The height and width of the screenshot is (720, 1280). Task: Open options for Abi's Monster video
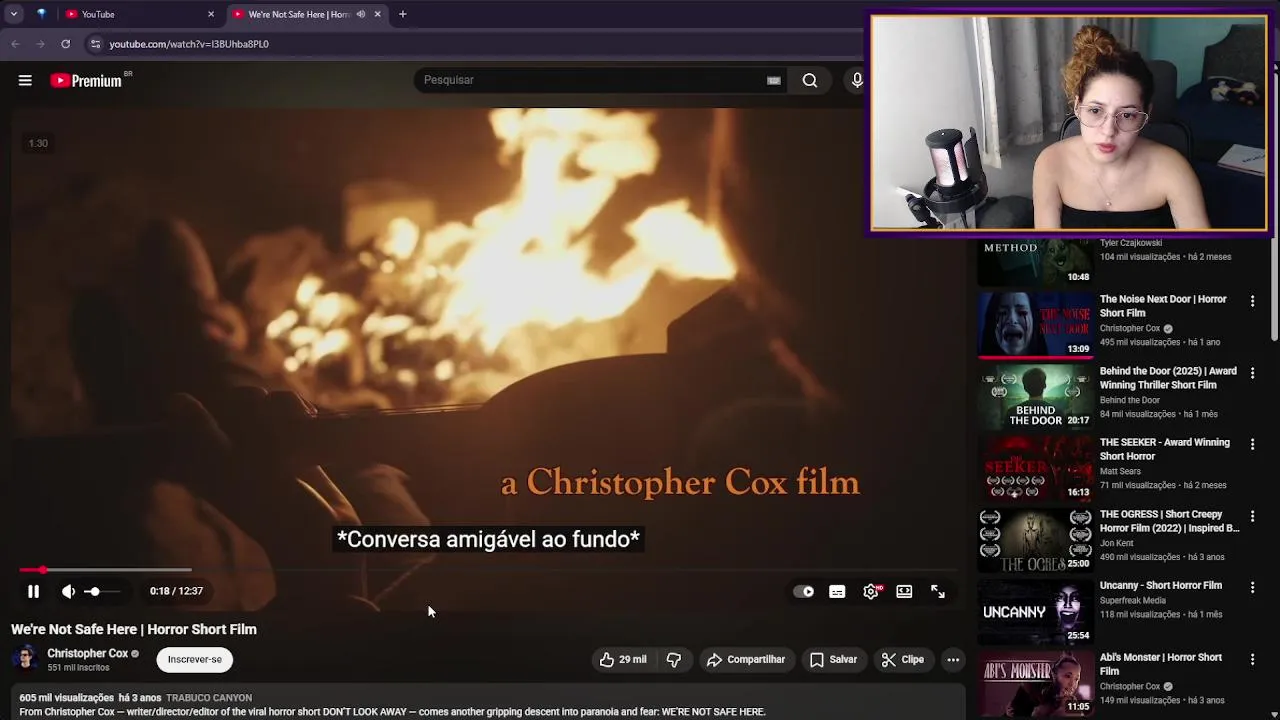[x=1252, y=659]
